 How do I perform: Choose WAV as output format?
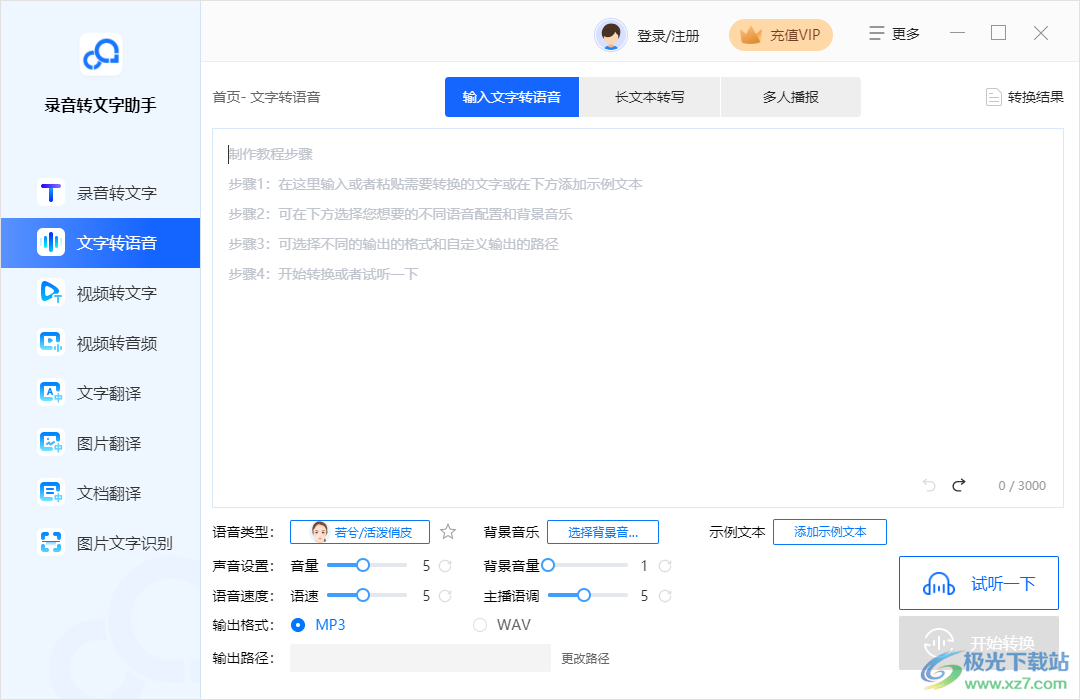(479, 625)
